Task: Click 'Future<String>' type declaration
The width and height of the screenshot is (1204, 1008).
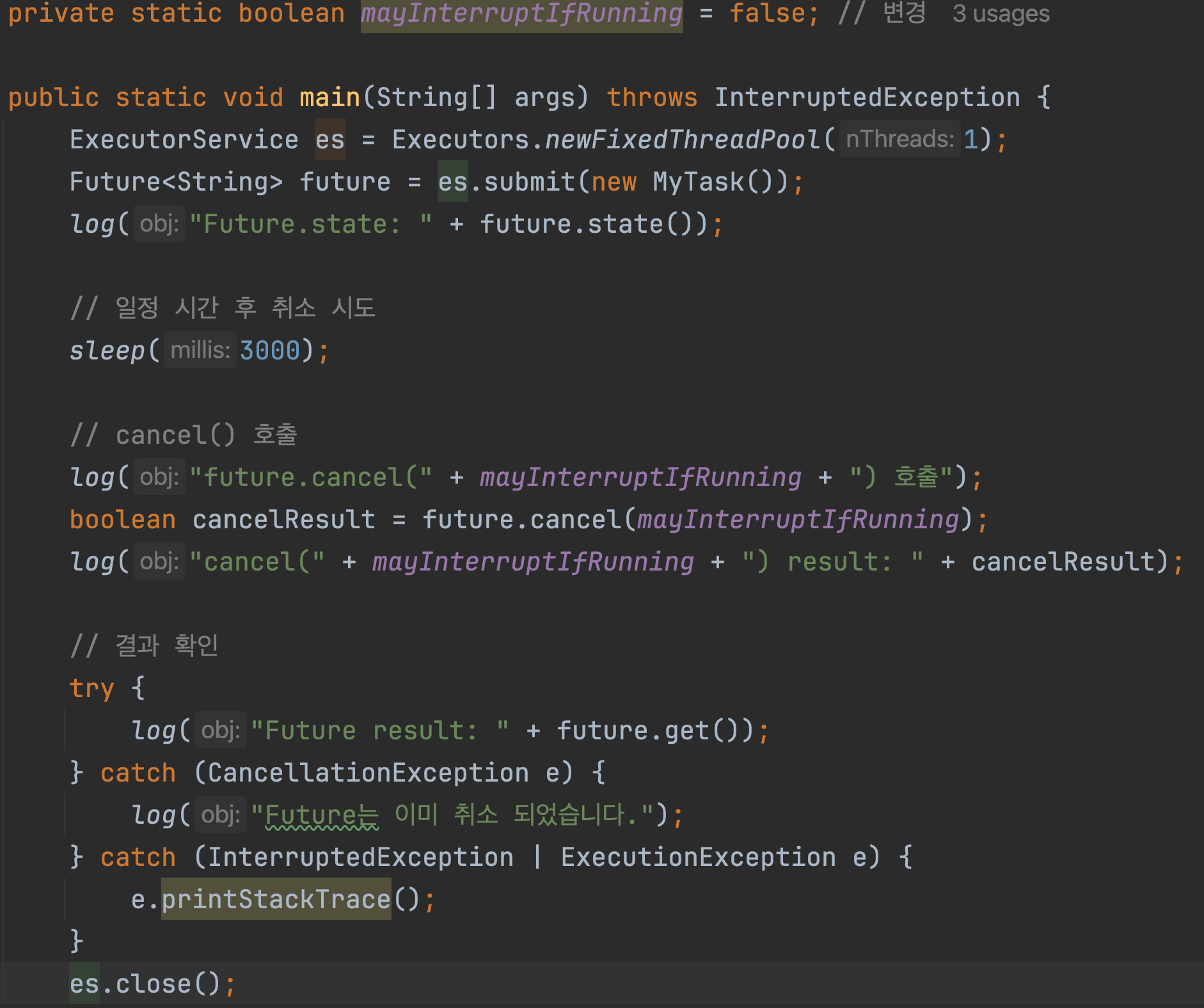Action: pyautogui.click(x=177, y=182)
